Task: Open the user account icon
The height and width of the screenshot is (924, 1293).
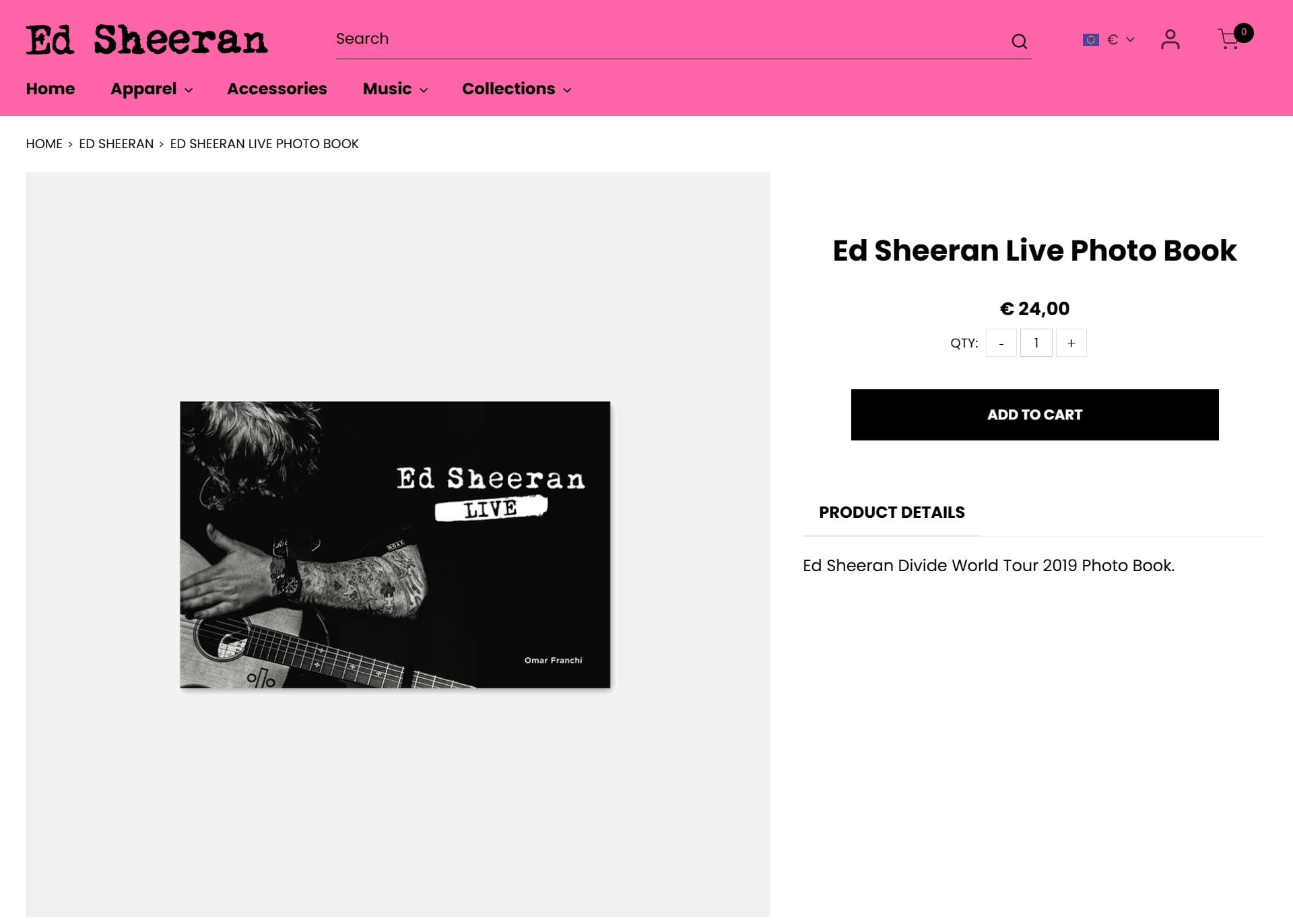Action: (x=1170, y=39)
